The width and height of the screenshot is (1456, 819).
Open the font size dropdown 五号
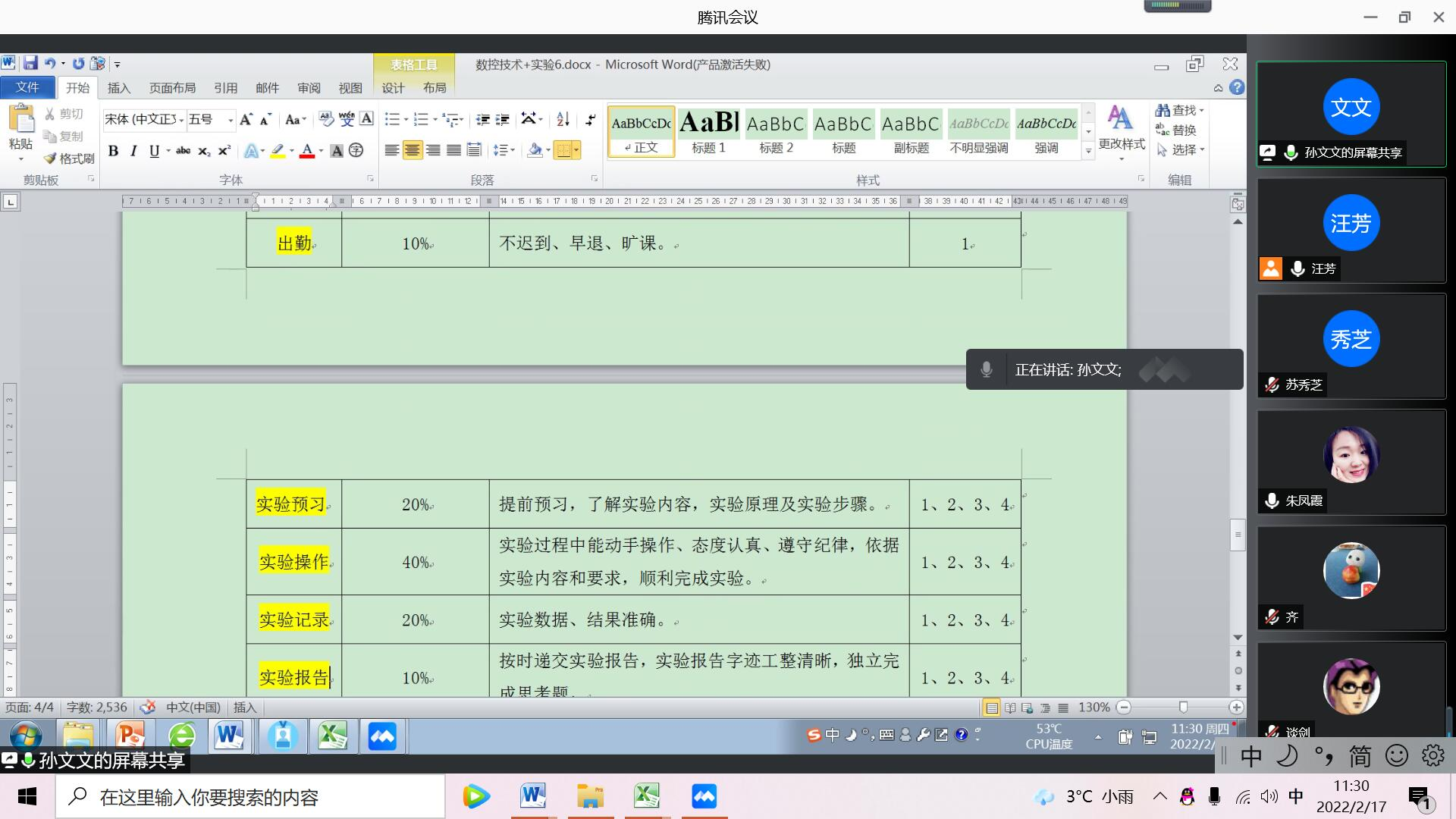pyautogui.click(x=230, y=120)
